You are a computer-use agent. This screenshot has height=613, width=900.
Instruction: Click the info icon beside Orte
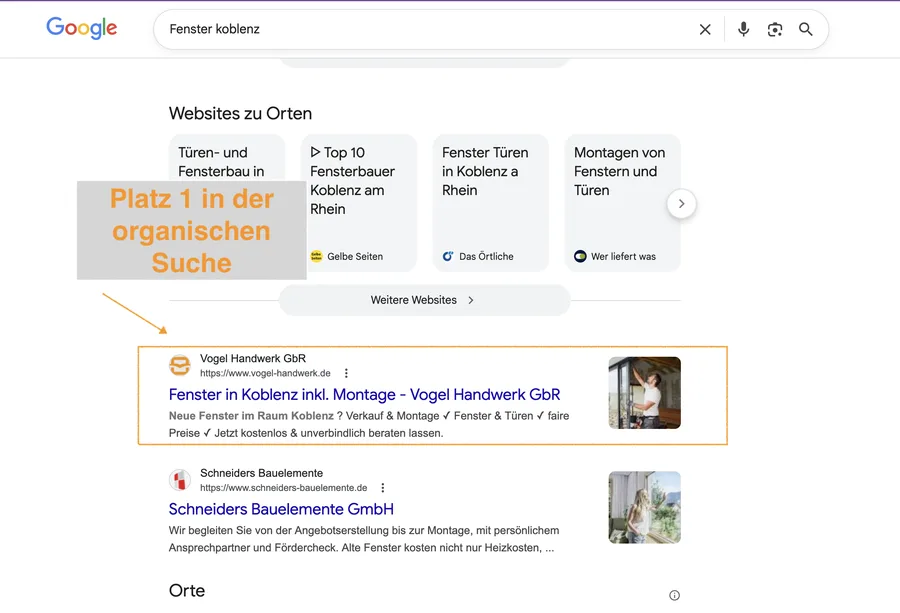[675, 594]
